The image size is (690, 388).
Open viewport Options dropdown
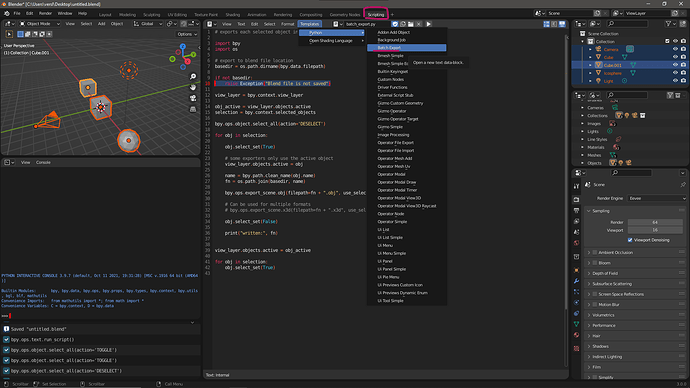click(x=187, y=34)
